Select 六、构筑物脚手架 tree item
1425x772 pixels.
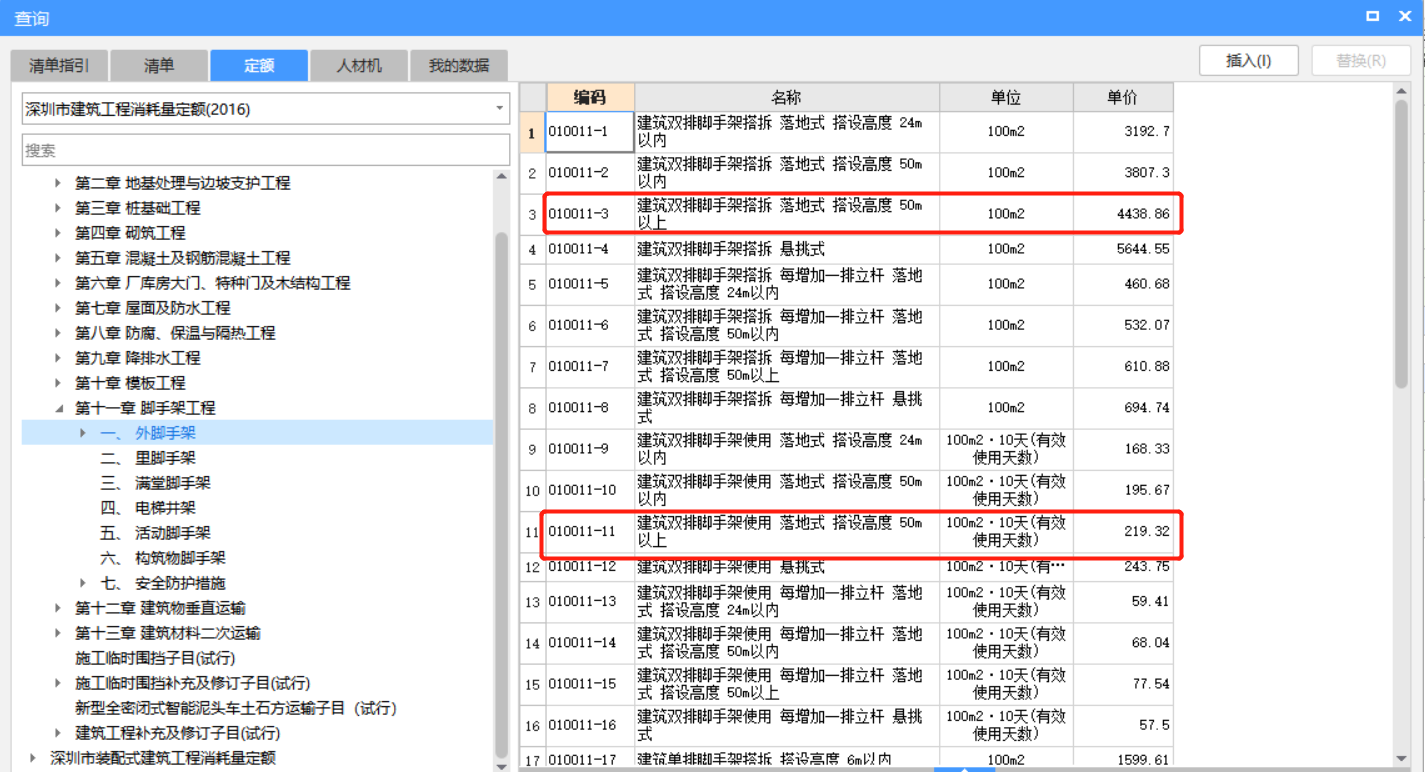(x=163, y=558)
